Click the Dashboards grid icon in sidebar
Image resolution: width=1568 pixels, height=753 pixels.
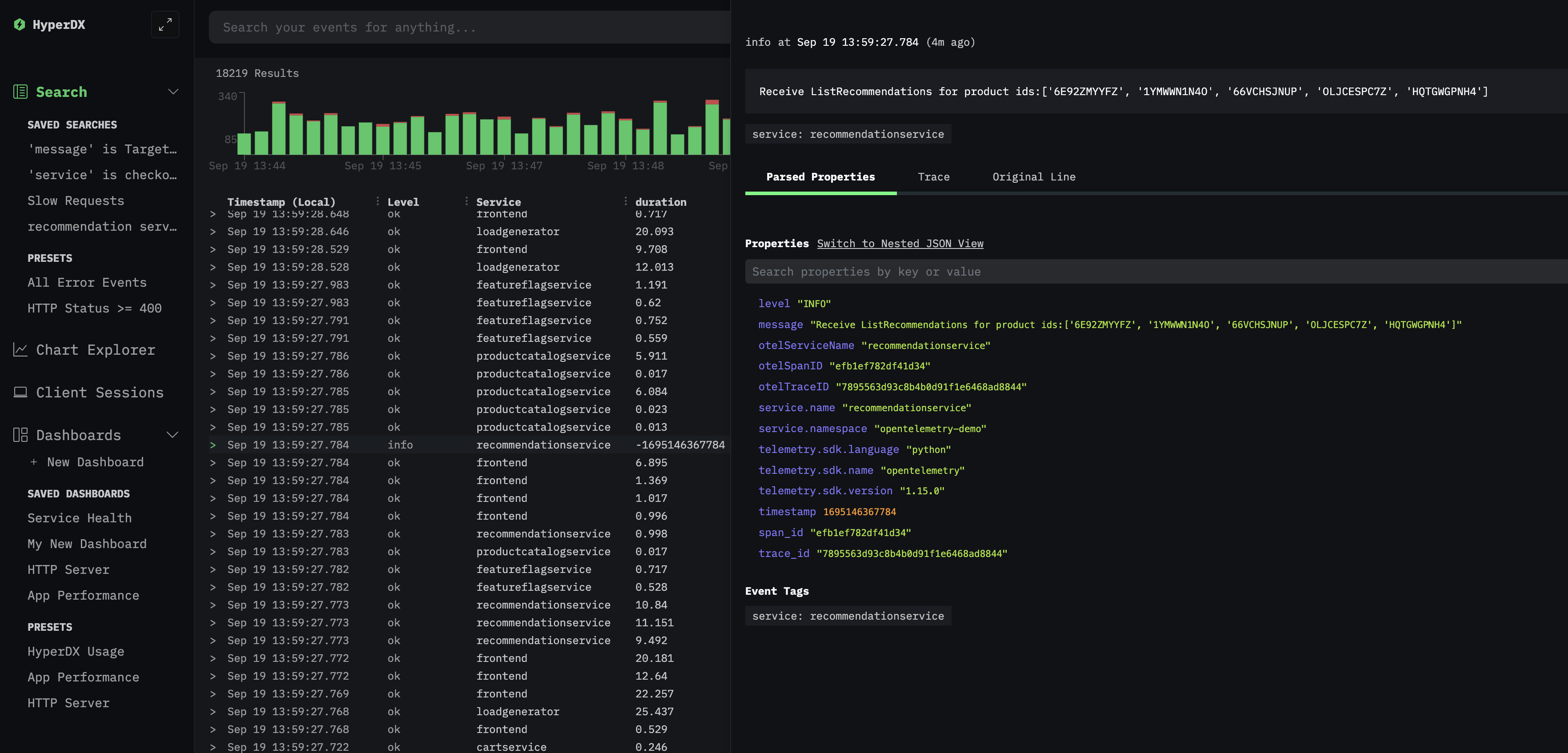tap(20, 435)
